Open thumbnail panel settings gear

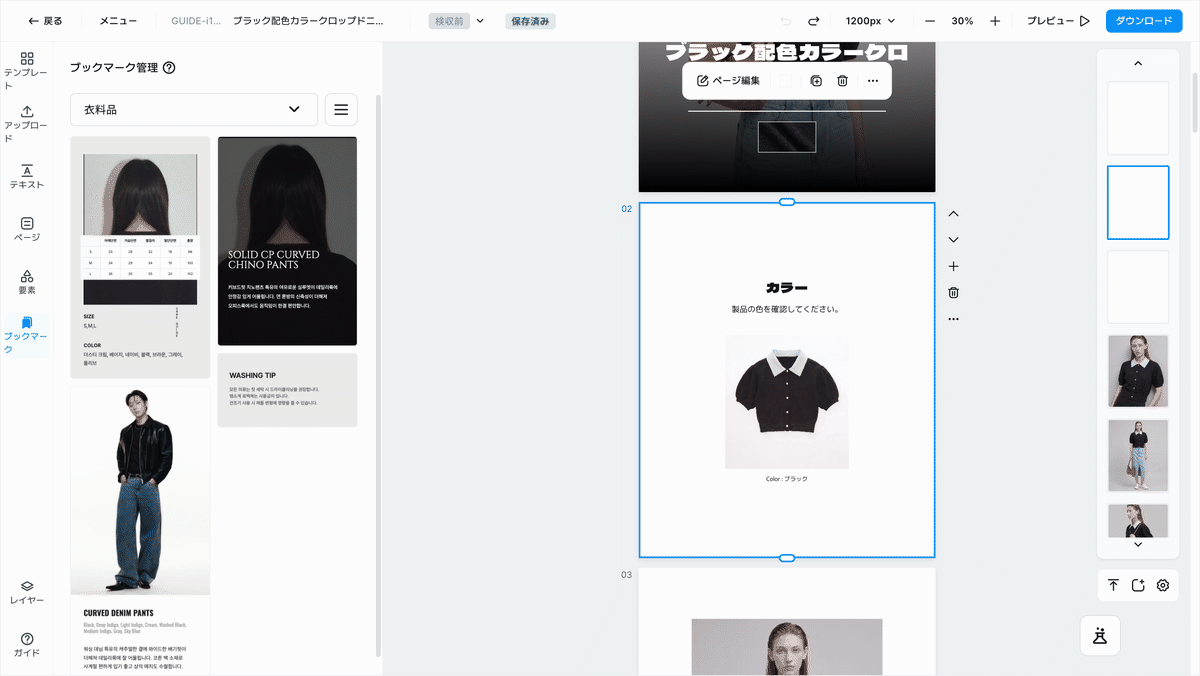pyautogui.click(x=1163, y=586)
